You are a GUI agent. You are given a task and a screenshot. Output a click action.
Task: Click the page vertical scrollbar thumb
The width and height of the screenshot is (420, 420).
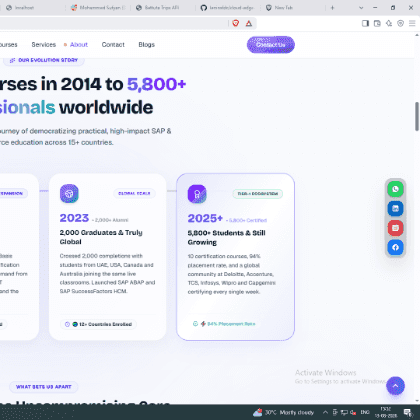click(x=417, y=116)
